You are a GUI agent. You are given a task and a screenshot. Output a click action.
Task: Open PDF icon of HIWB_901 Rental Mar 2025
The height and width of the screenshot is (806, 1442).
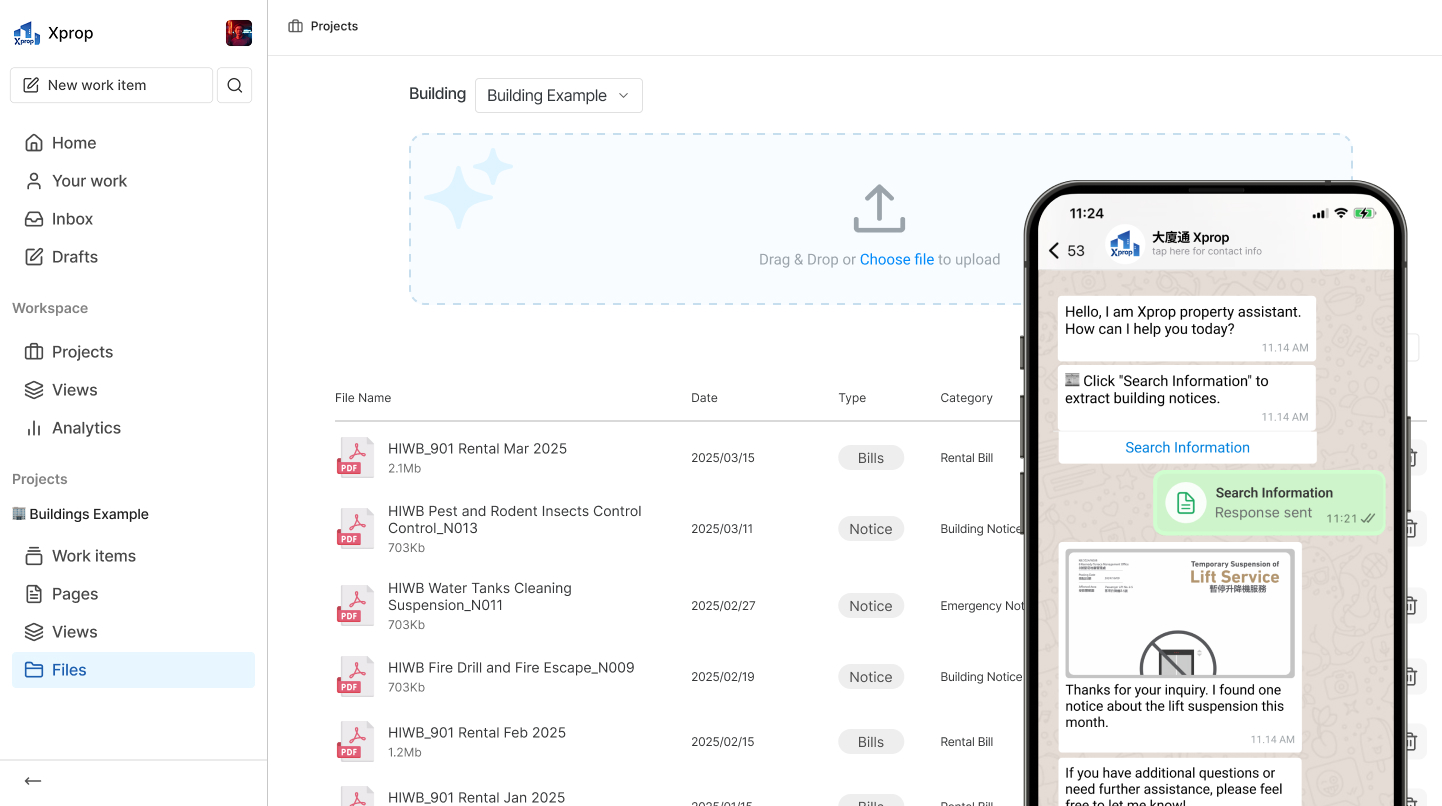tap(355, 457)
